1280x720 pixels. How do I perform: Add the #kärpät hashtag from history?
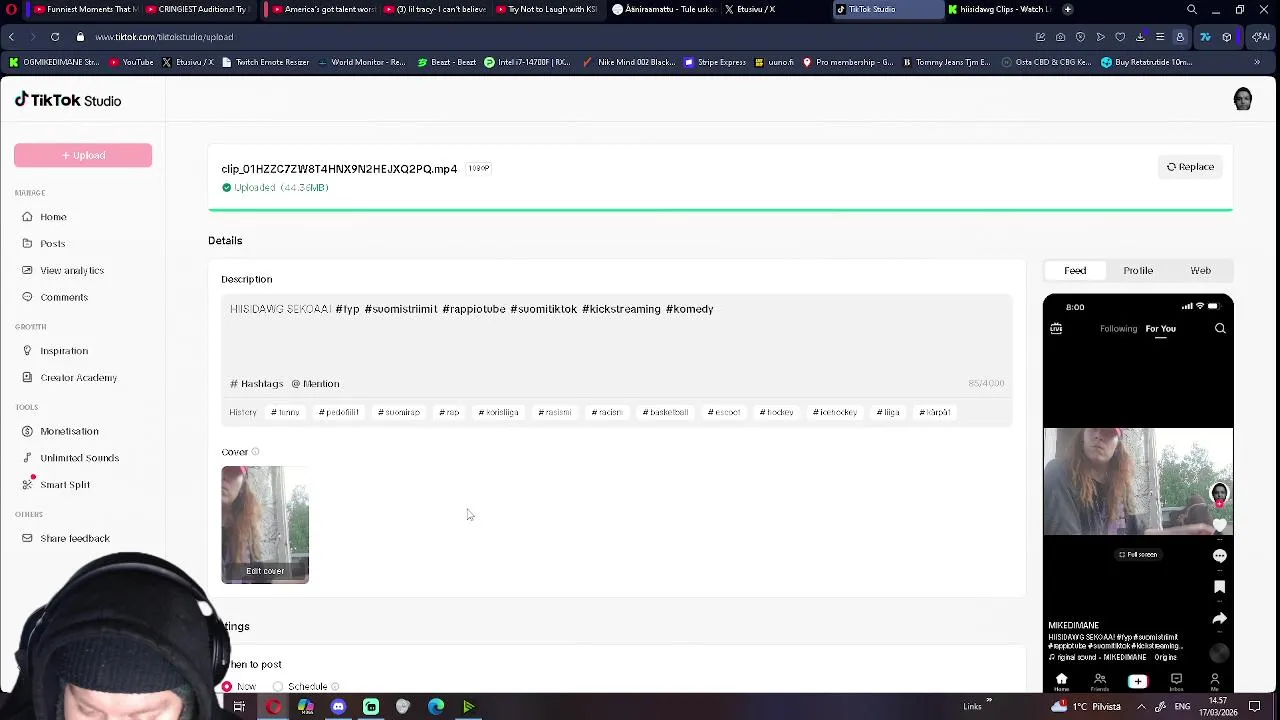(x=935, y=412)
